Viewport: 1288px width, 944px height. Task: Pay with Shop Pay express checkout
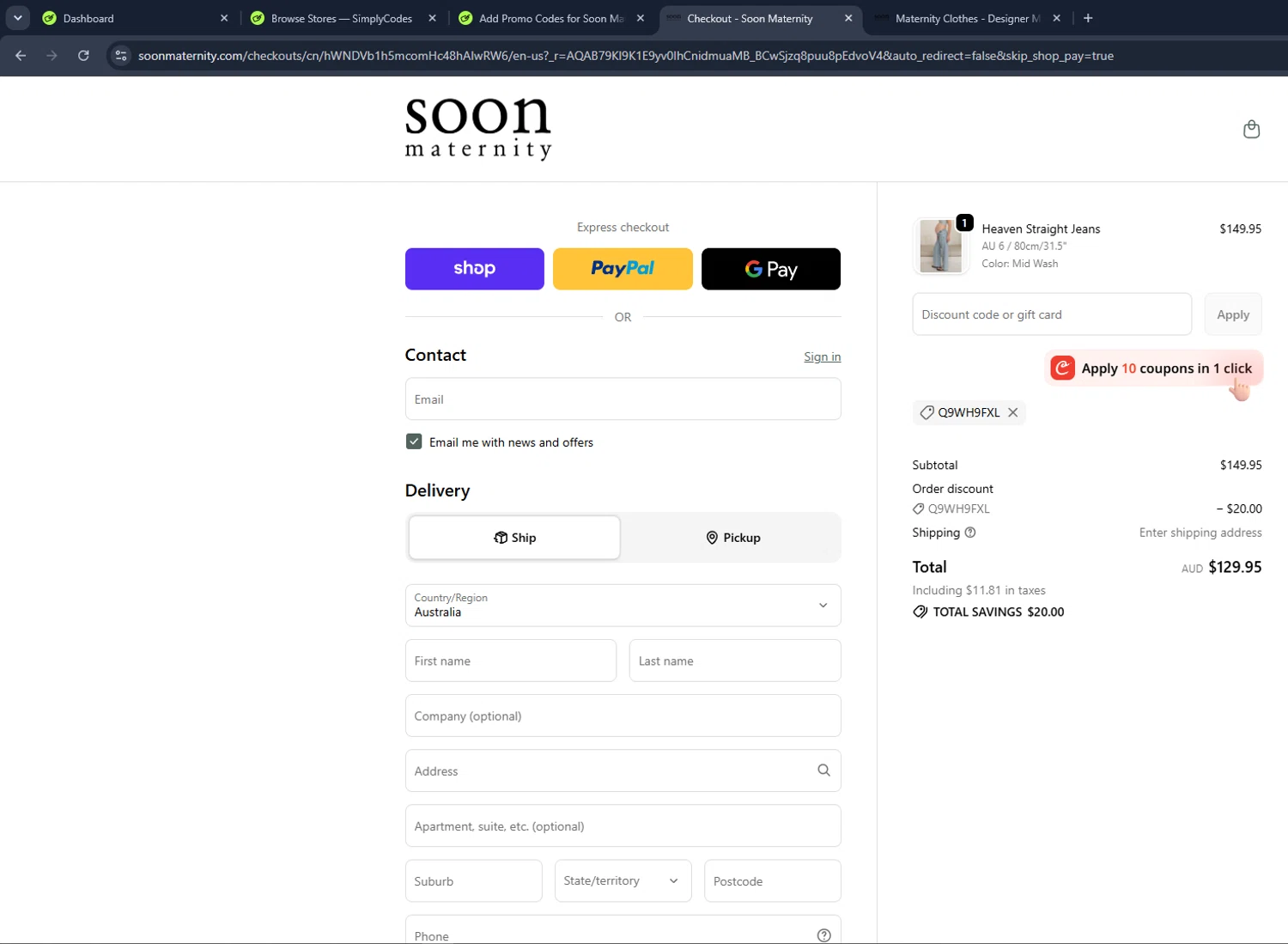(x=474, y=269)
